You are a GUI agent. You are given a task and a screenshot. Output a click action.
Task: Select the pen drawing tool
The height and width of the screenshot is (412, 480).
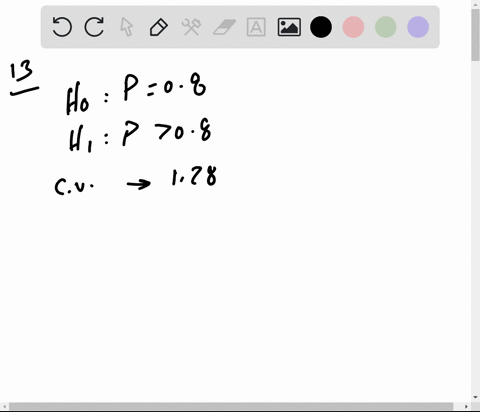coord(159,27)
